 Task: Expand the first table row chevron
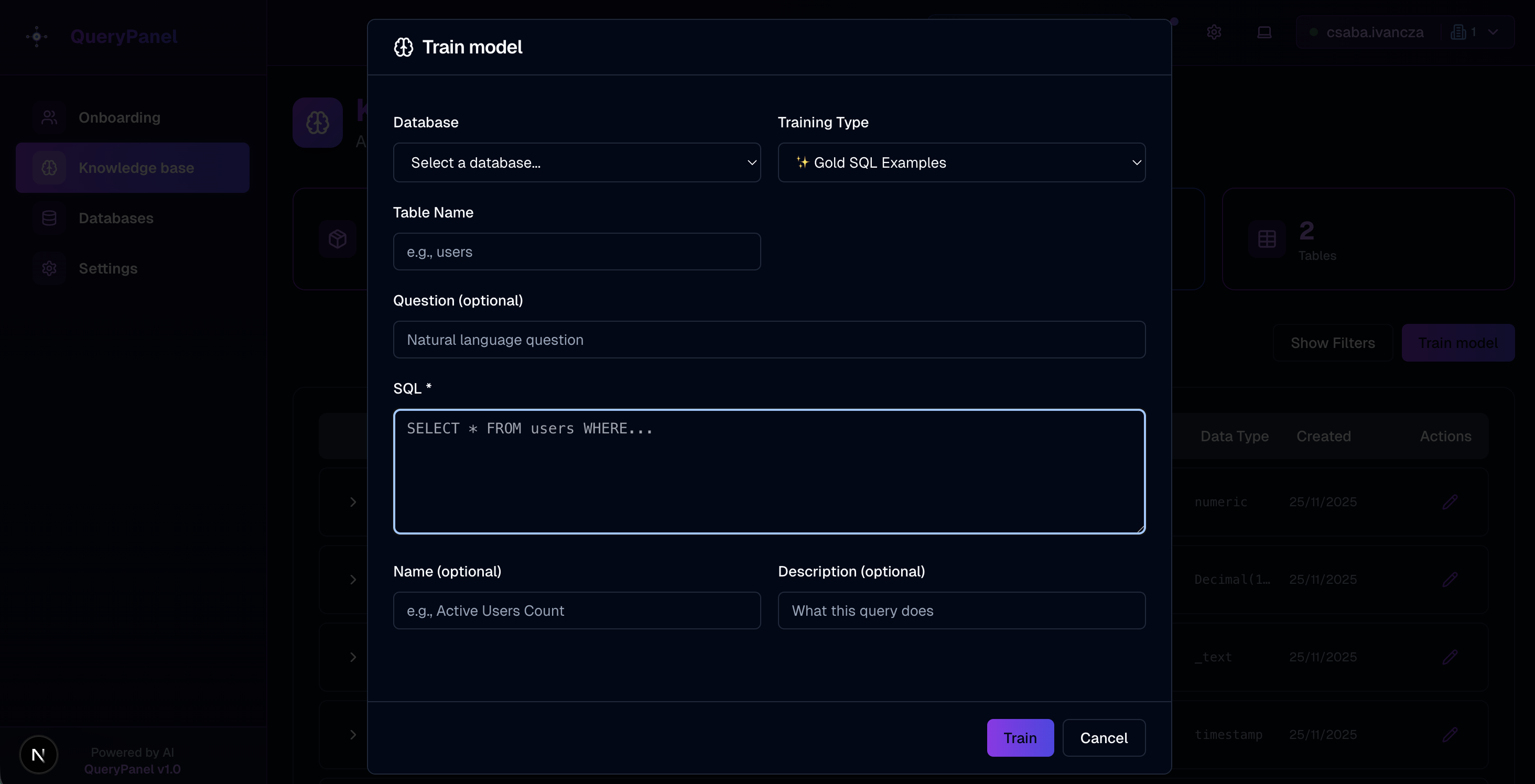click(353, 502)
